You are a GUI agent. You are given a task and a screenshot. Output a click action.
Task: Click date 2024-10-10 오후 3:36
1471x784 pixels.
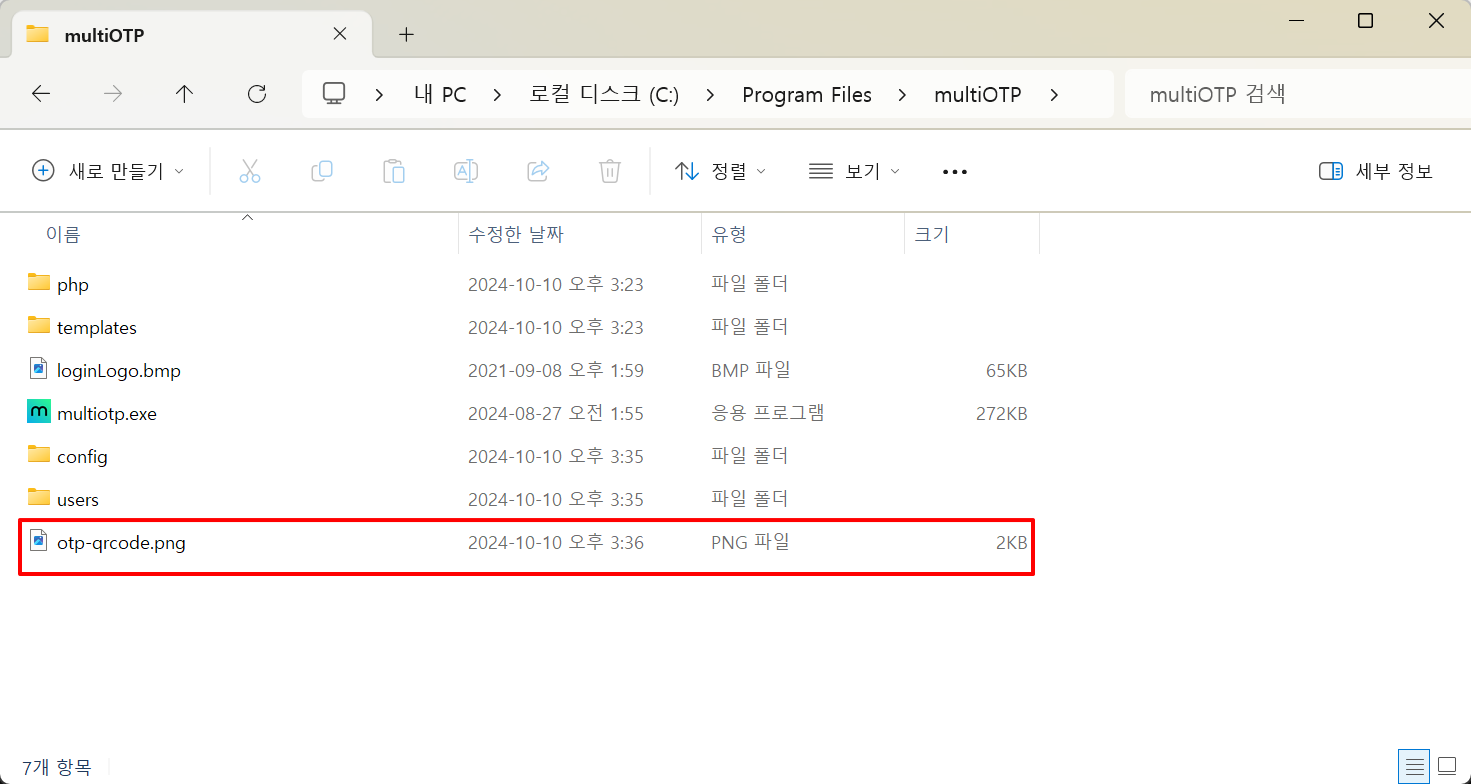coord(556,543)
